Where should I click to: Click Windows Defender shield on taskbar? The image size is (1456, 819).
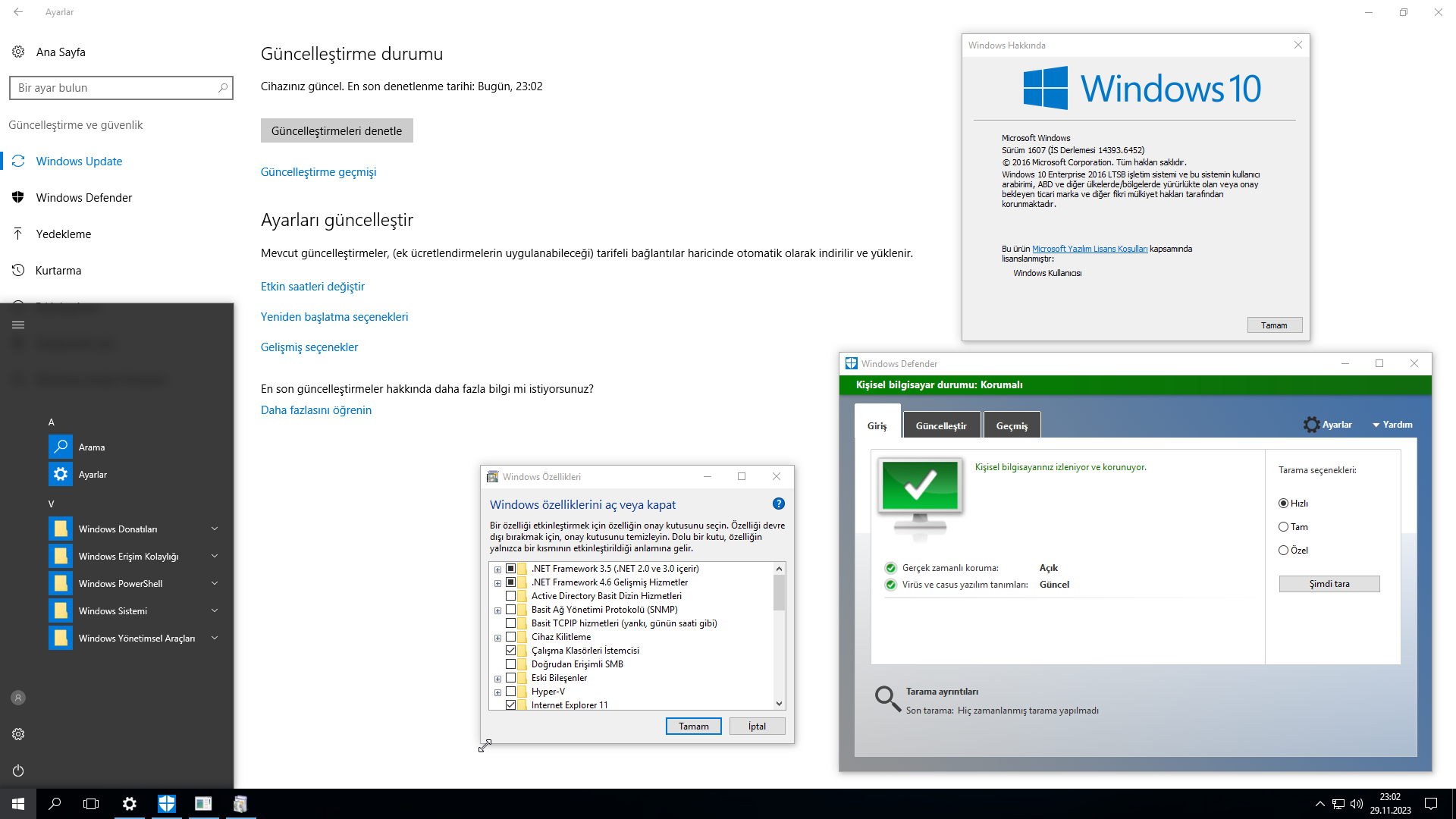(167, 804)
